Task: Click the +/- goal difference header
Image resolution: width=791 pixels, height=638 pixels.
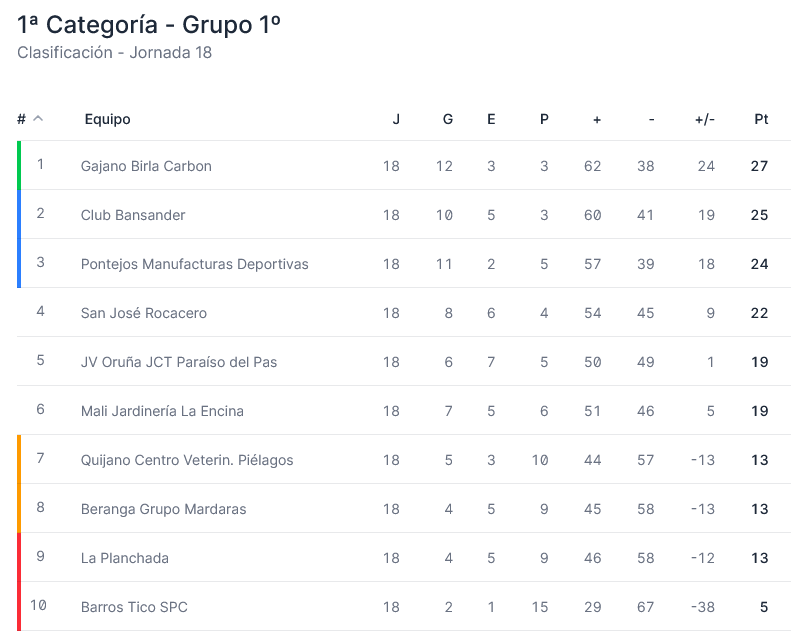Action: click(705, 119)
